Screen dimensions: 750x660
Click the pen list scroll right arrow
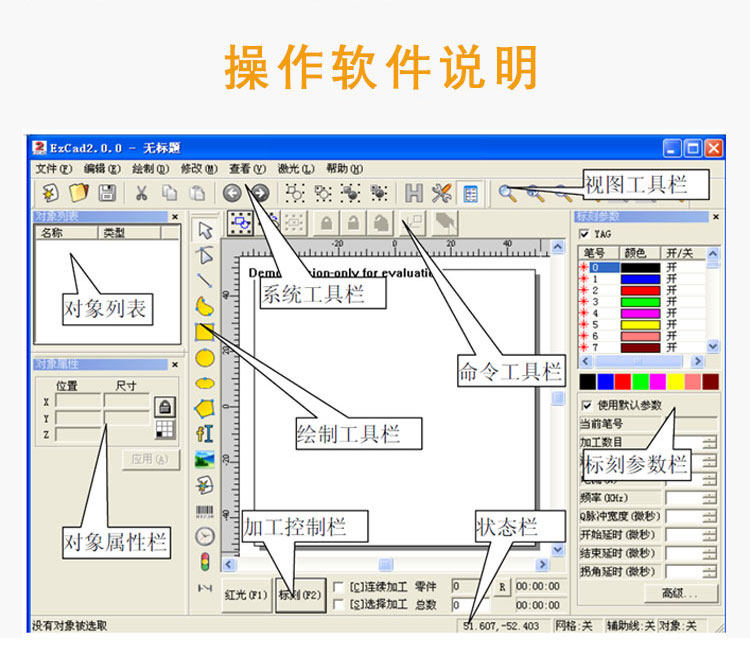(697, 361)
